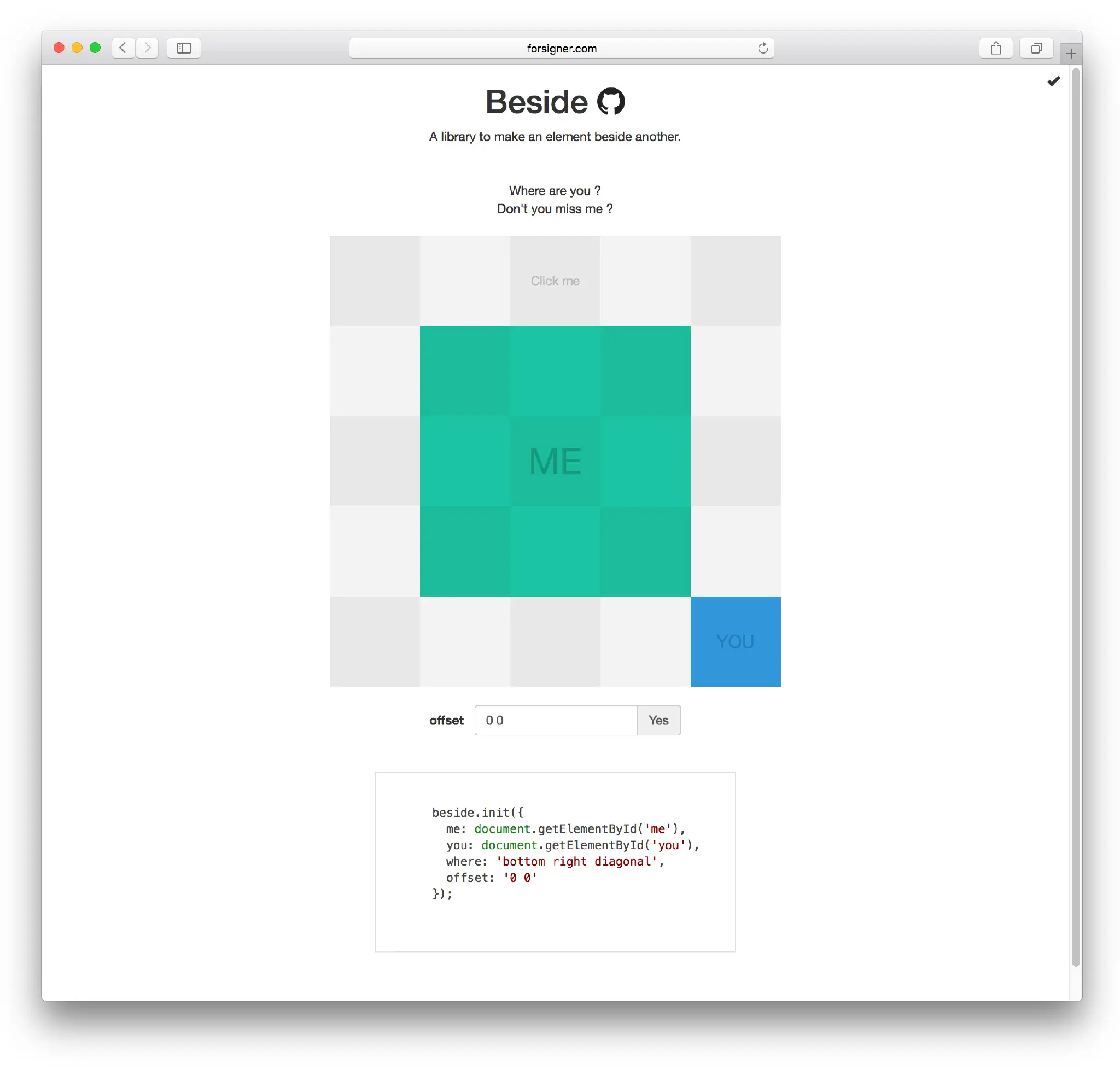Reload the page via refresh icon
Viewport: 1120px width, 1081px height.
coord(762,49)
